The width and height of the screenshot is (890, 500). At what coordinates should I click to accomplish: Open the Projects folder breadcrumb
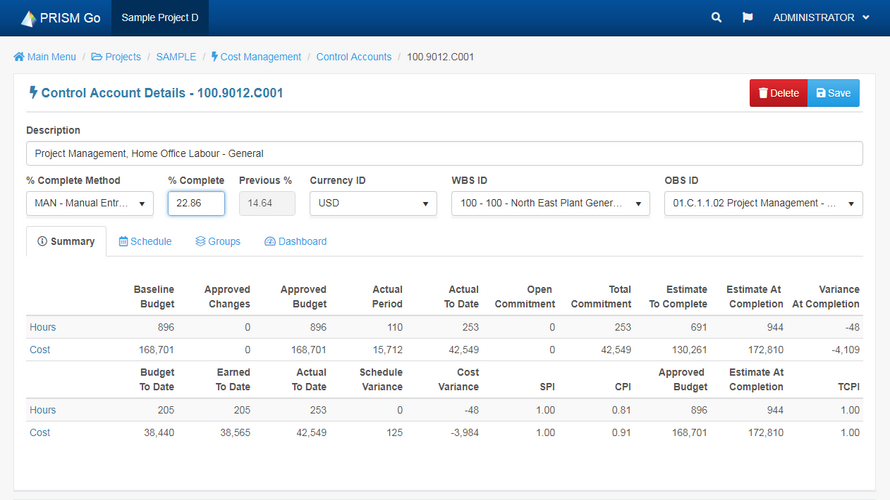pyautogui.click(x=116, y=57)
